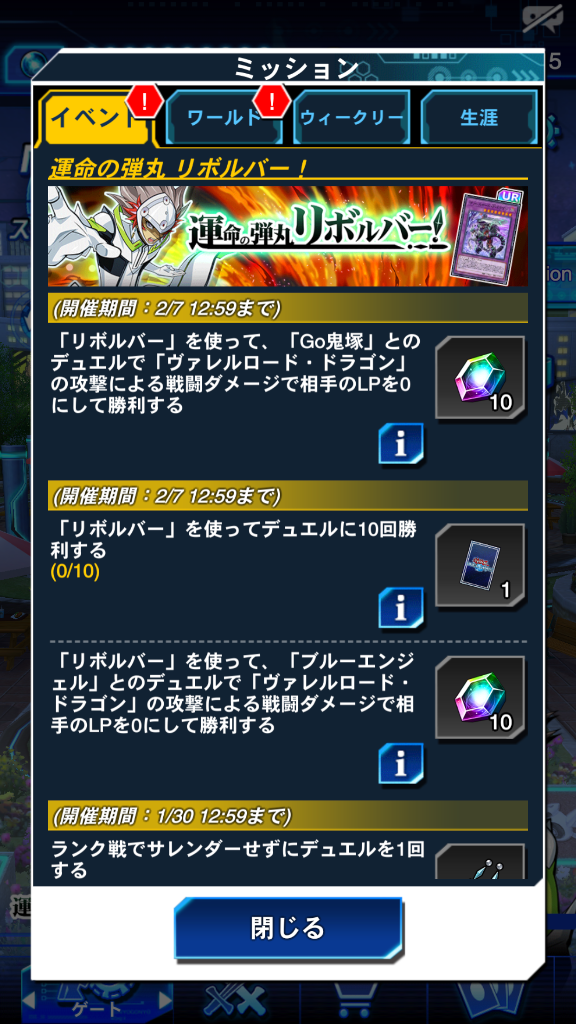
Task: Tap the gem reward for the Go鬼塚 mission
Action: [480, 380]
